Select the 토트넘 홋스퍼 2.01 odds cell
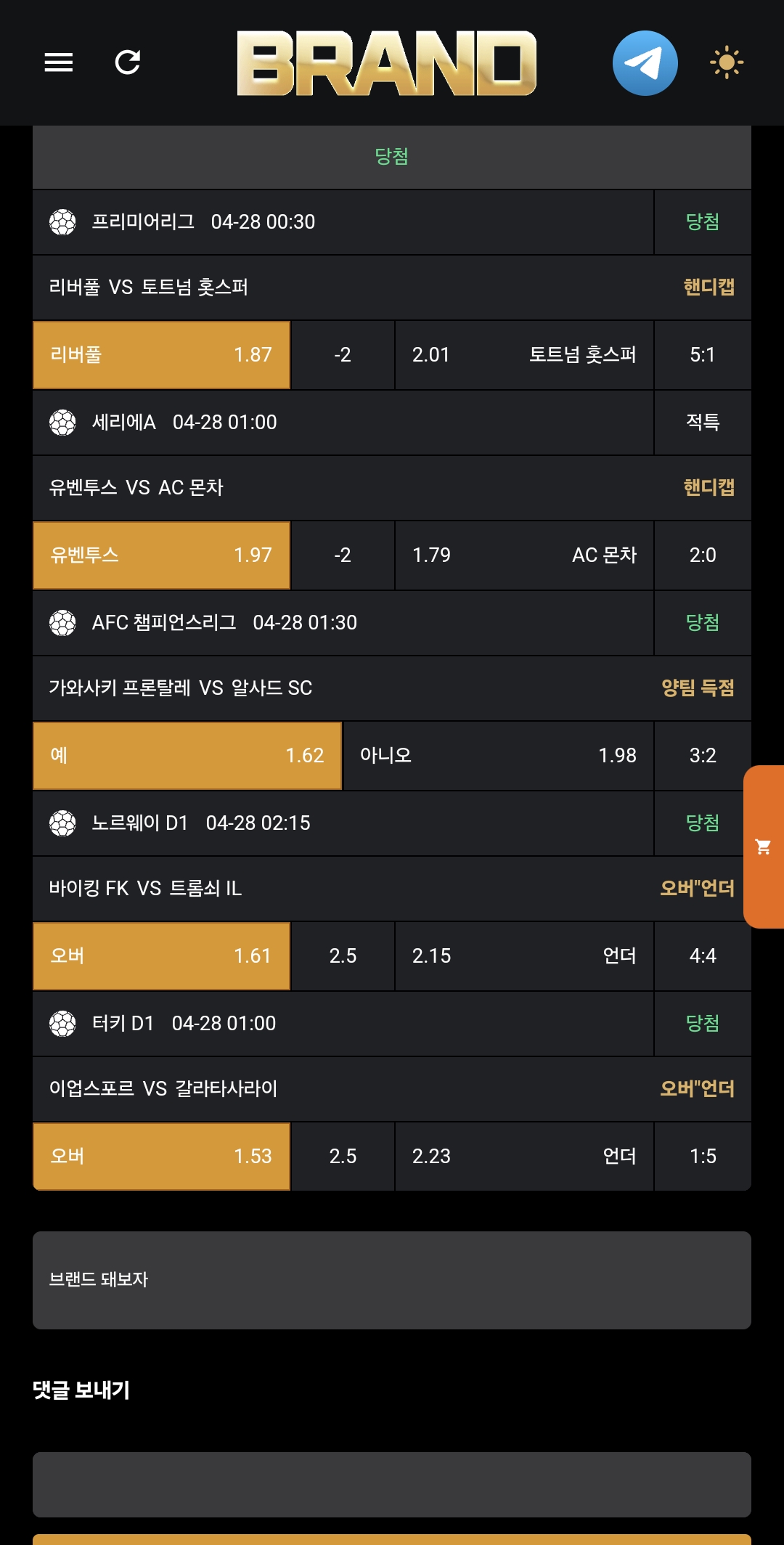Screen dimensions: 784x1545 click(x=523, y=355)
